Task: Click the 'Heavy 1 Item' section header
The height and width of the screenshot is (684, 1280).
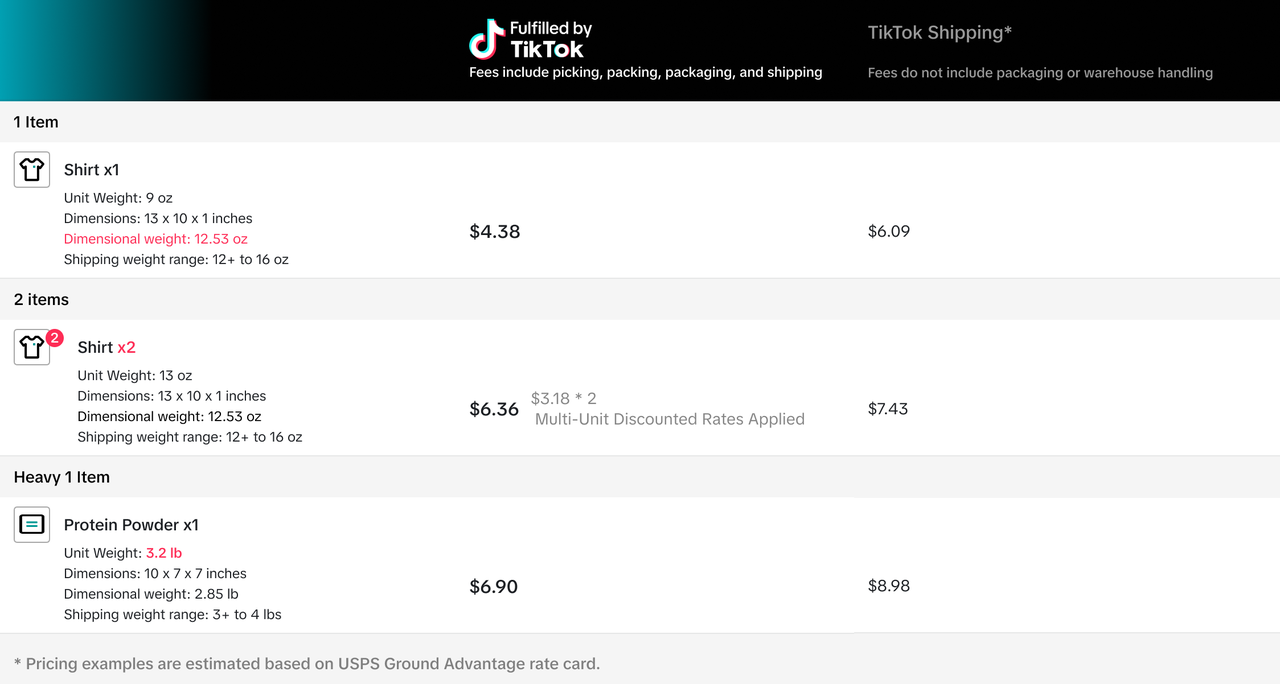Action: pyautogui.click(x=62, y=477)
